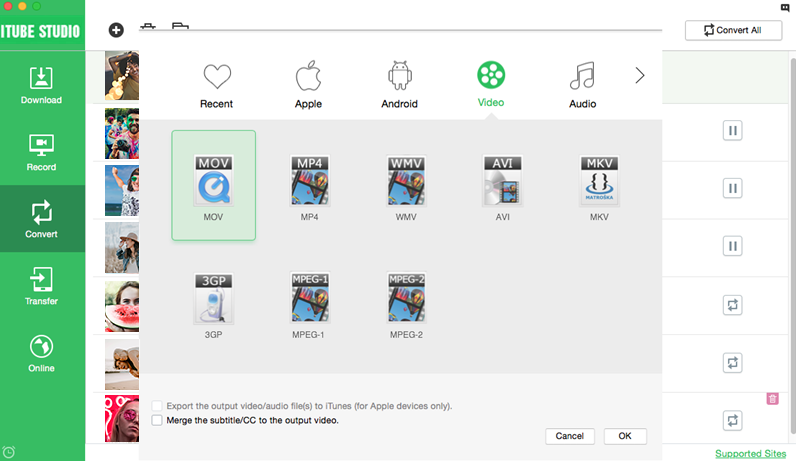Convert the pink sunglasses video item

click(733, 420)
